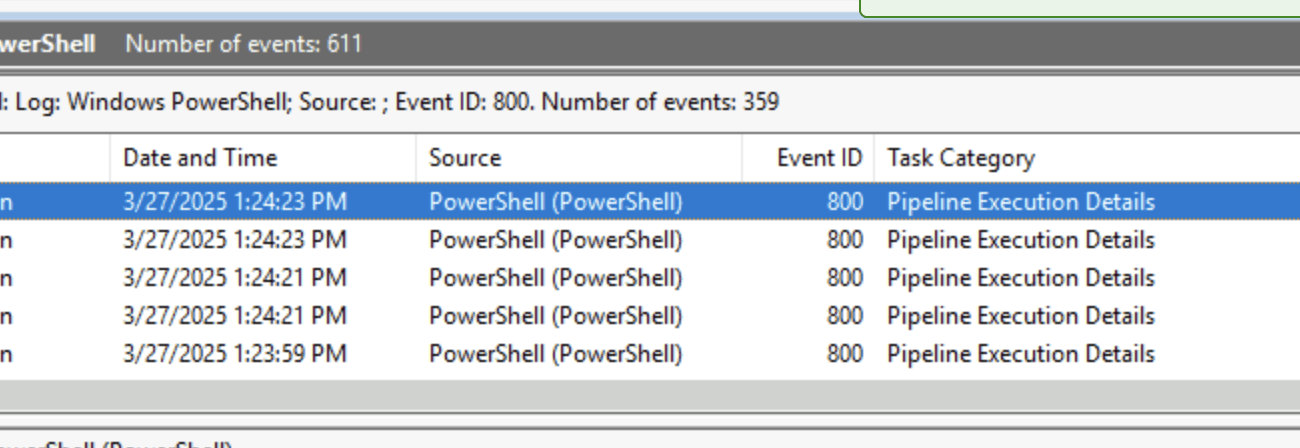Viewport: 1300px width, 448px height.
Task: Click the Event ID column header
Action: [819, 158]
